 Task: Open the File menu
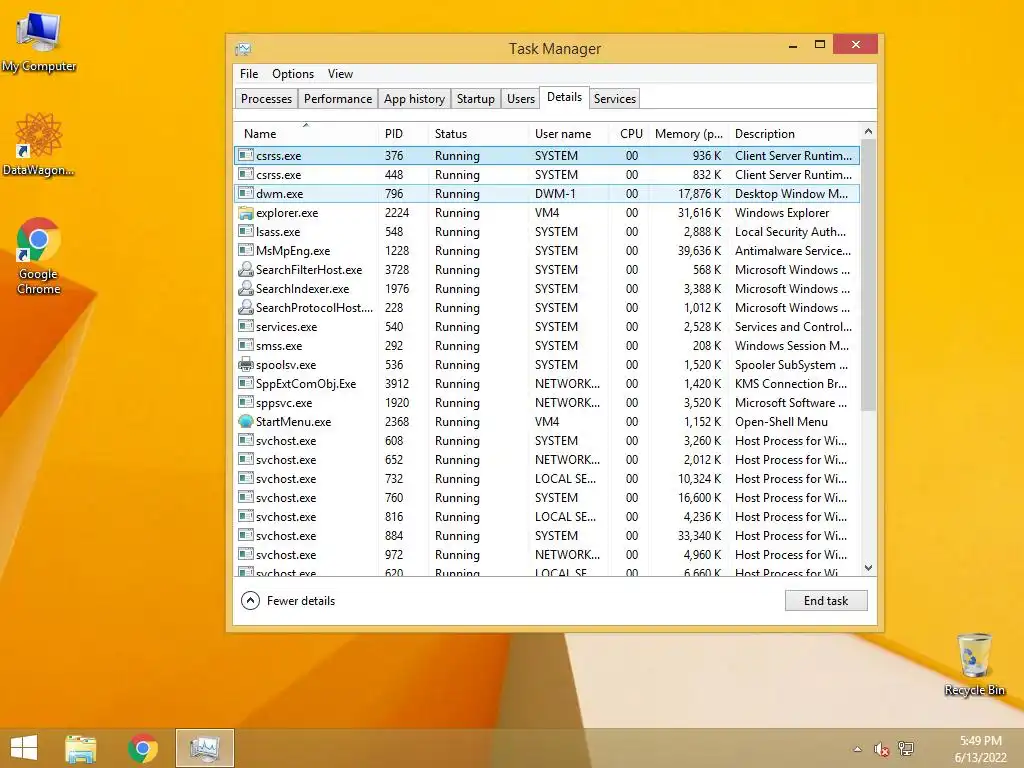tap(249, 74)
